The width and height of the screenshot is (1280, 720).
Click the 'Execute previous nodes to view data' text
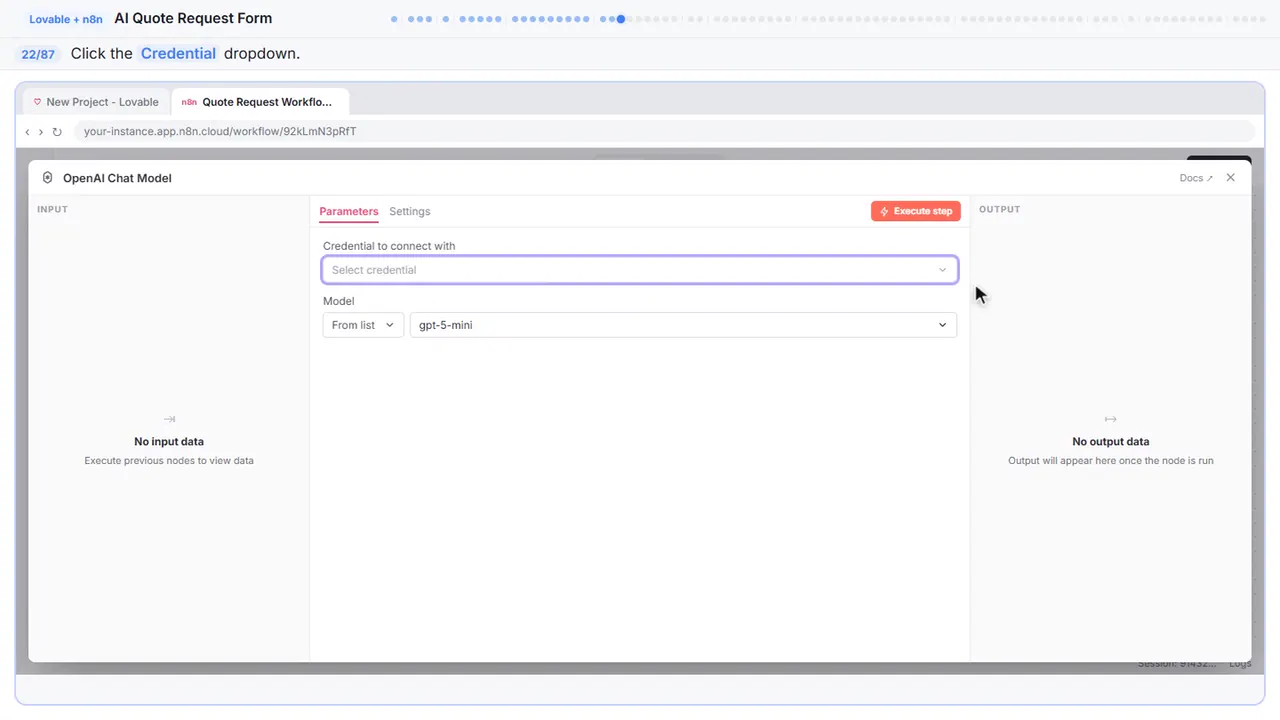point(169,461)
